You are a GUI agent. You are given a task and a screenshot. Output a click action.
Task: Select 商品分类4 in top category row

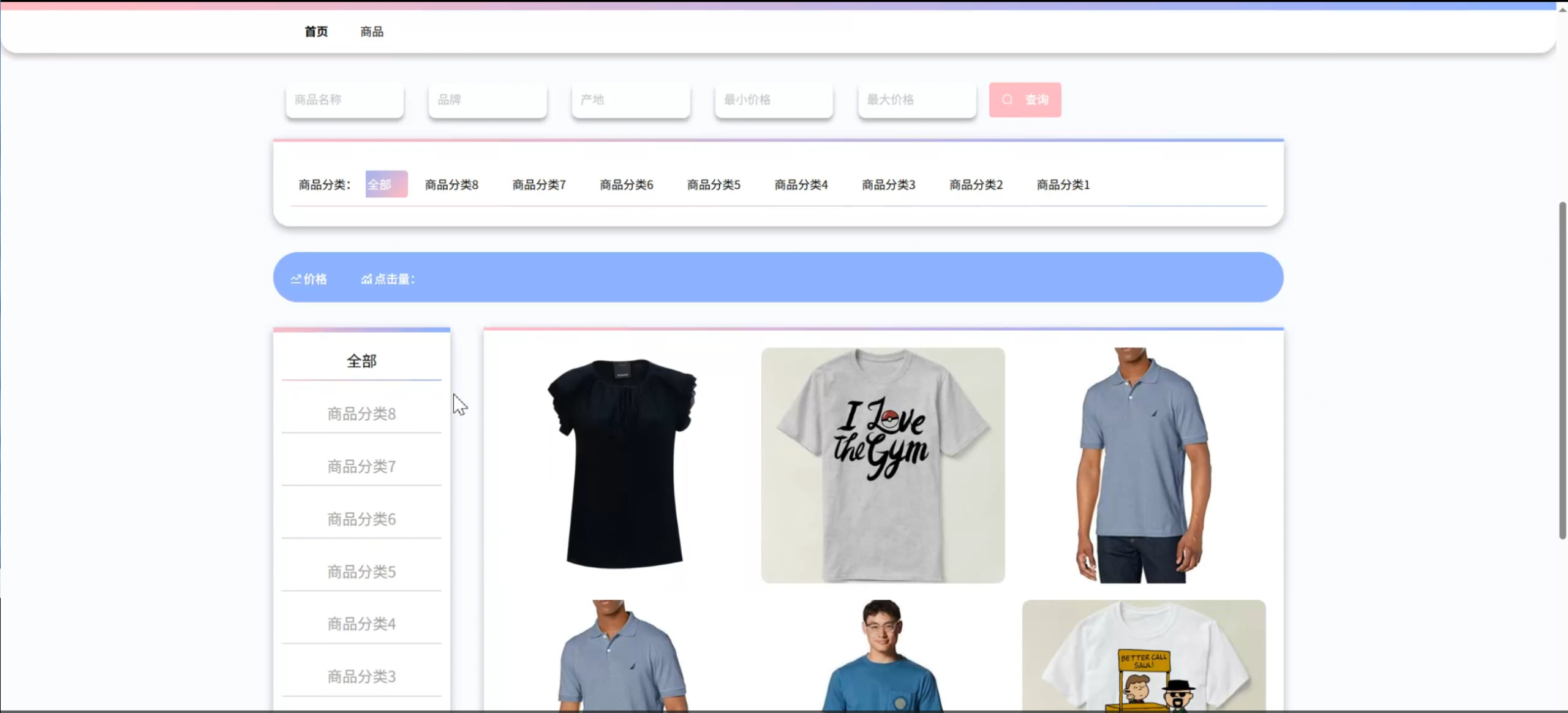click(x=801, y=184)
